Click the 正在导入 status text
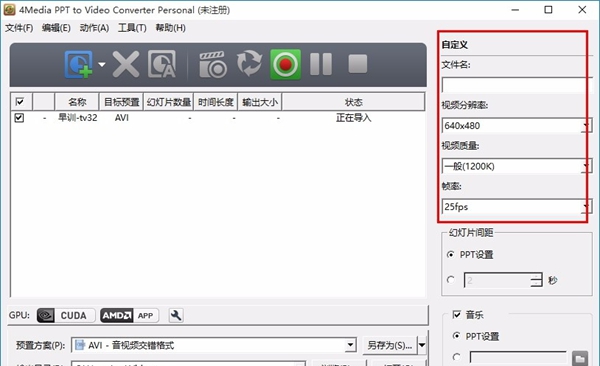 pos(353,118)
